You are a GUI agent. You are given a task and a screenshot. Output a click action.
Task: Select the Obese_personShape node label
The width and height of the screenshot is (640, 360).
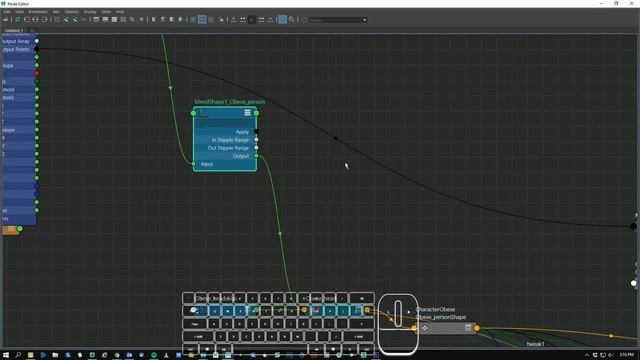(441, 317)
